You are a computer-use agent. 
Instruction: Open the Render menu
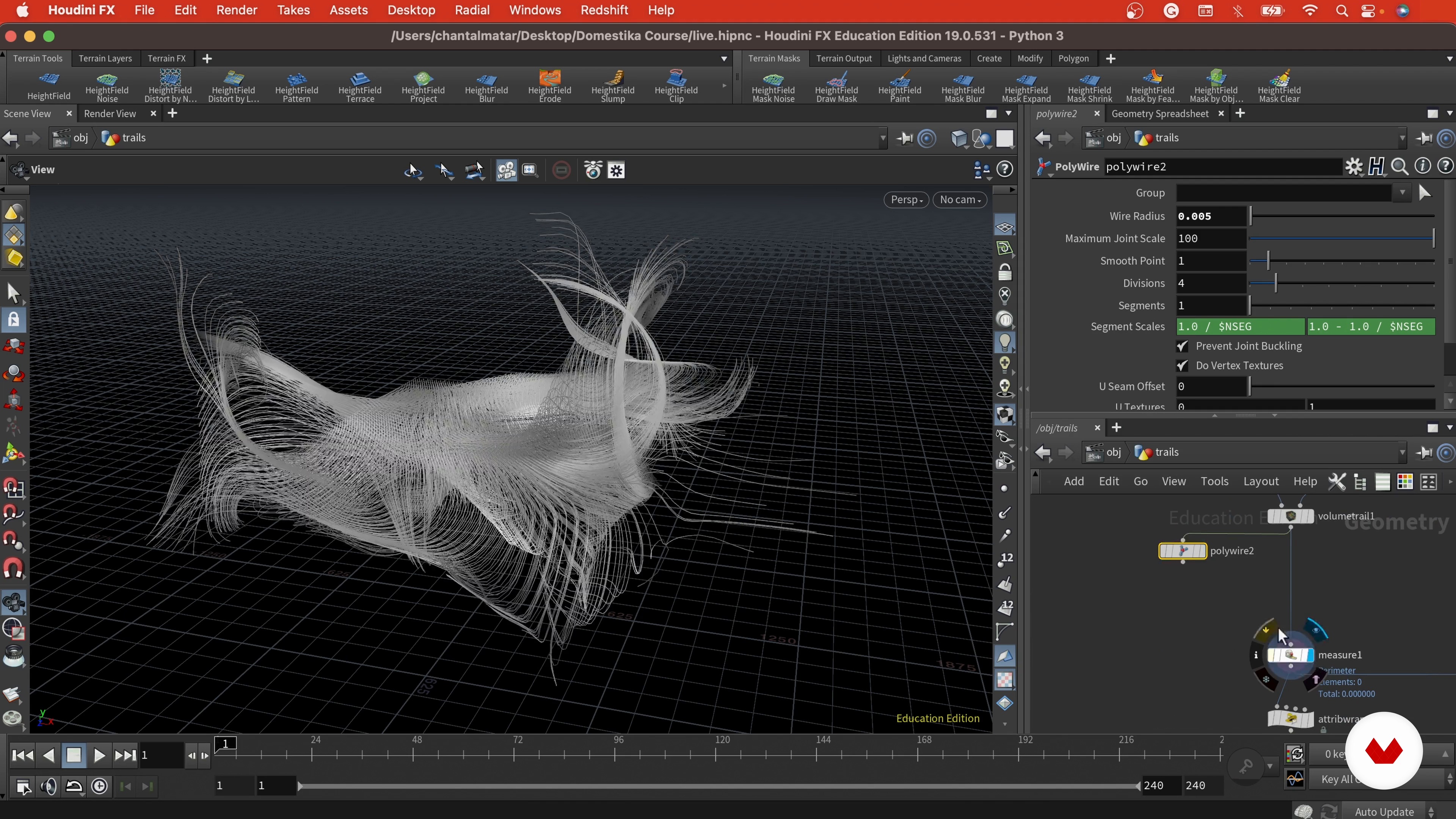click(236, 10)
